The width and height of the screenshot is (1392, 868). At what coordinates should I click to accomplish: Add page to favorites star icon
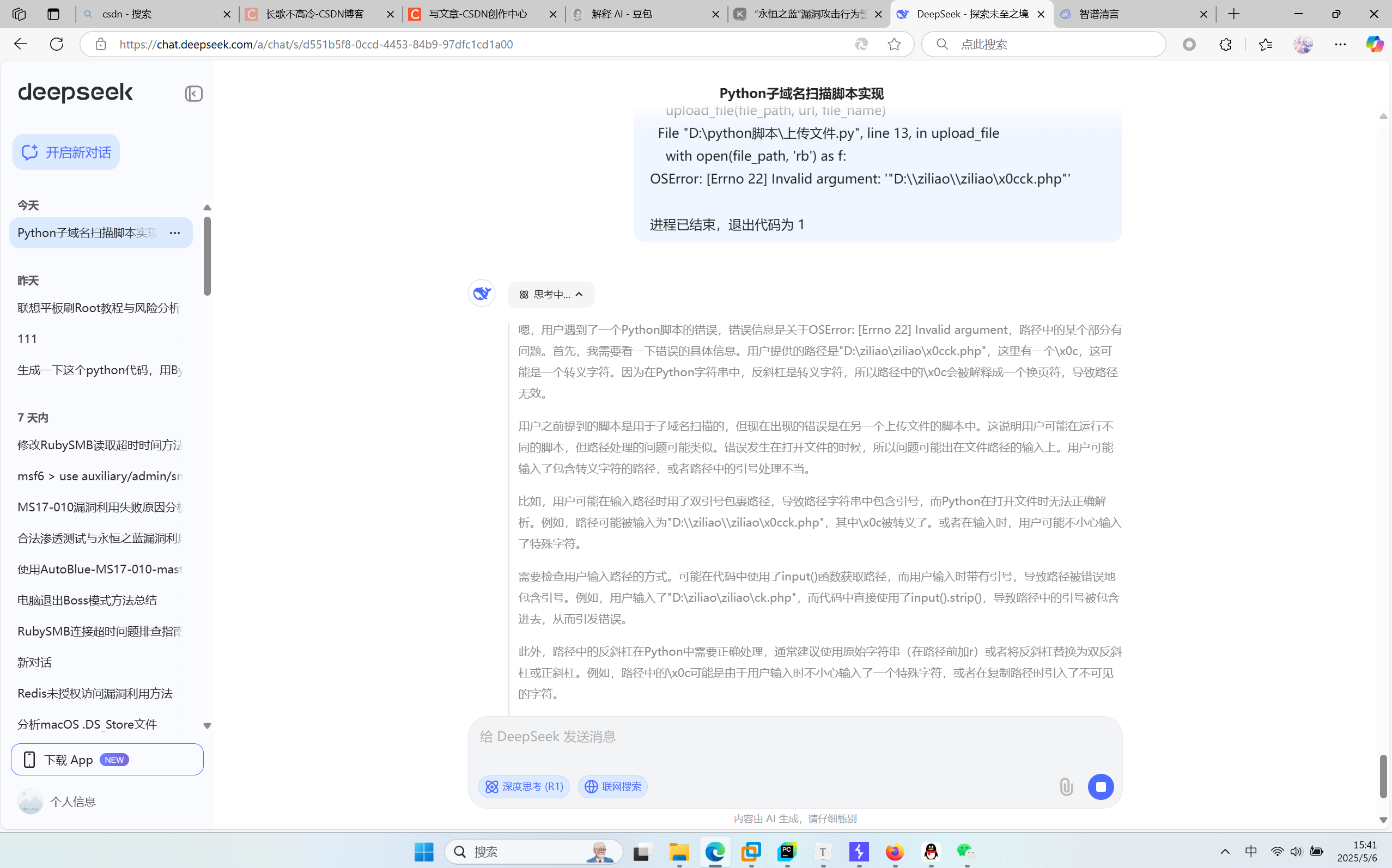click(x=893, y=44)
